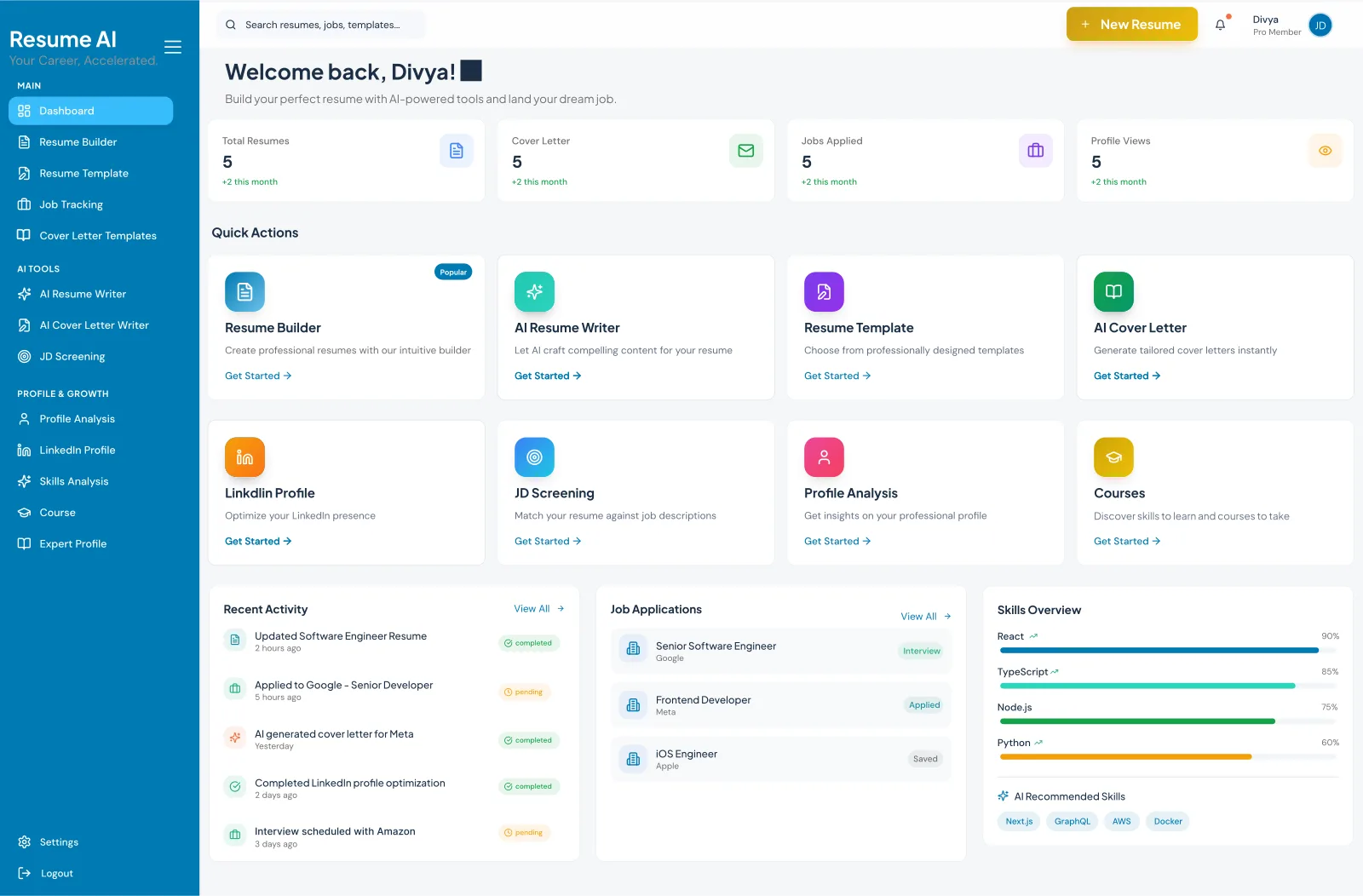The width and height of the screenshot is (1363, 896).
Task: Click the Profile Views eye icon
Action: tap(1326, 151)
